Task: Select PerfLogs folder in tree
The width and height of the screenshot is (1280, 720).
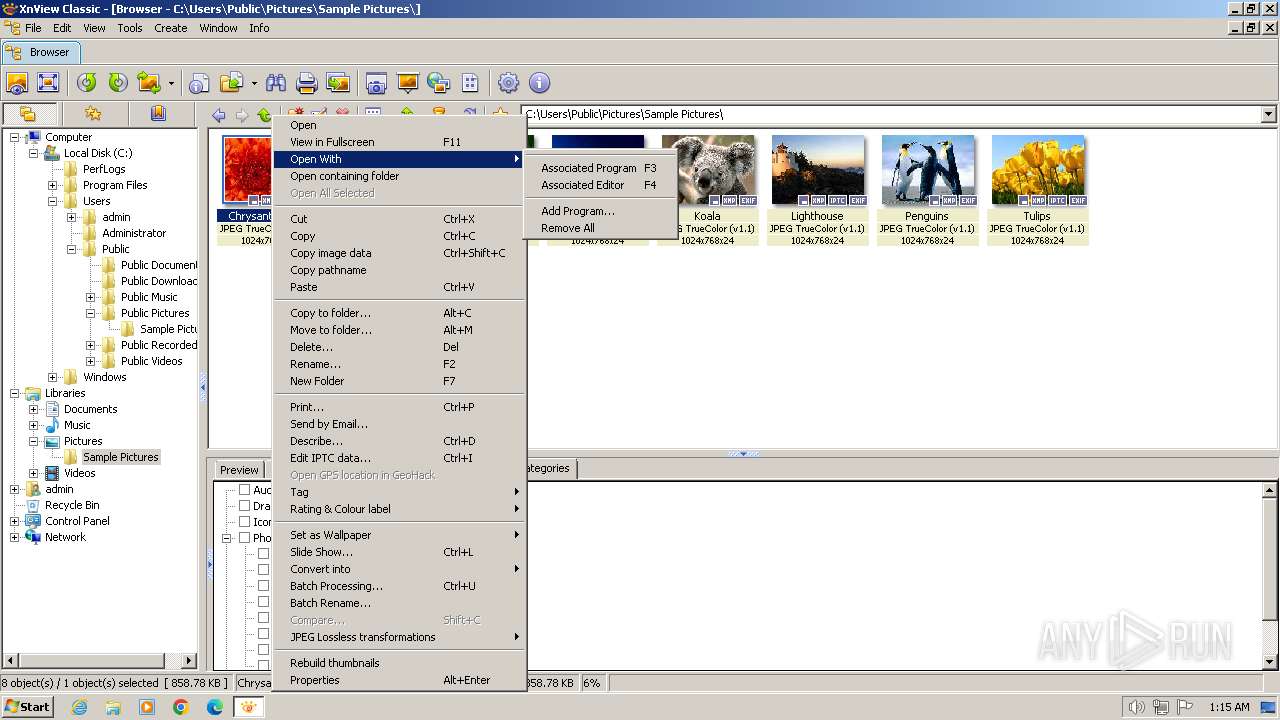Action: tap(104, 169)
